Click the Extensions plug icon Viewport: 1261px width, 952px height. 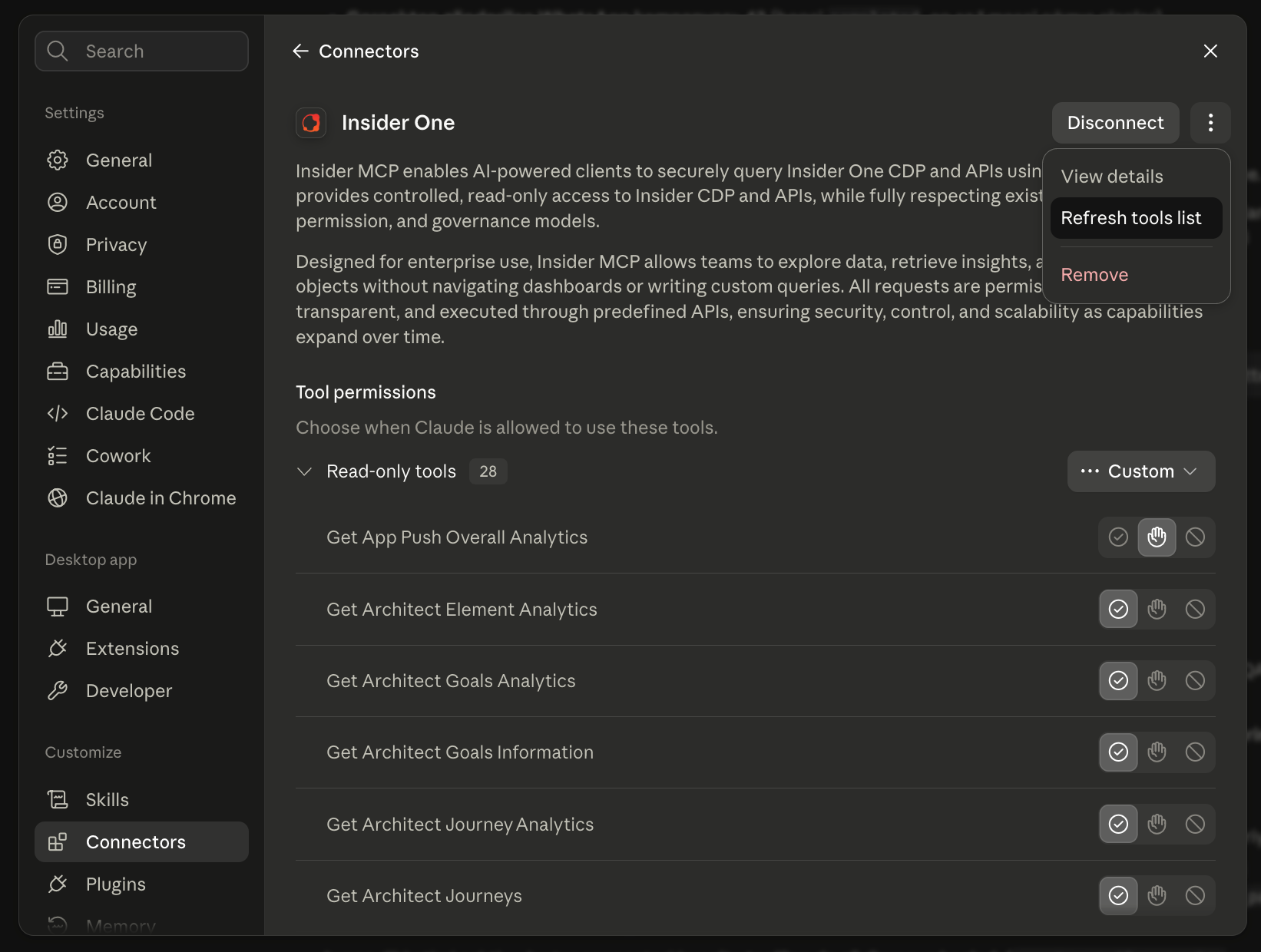58,648
